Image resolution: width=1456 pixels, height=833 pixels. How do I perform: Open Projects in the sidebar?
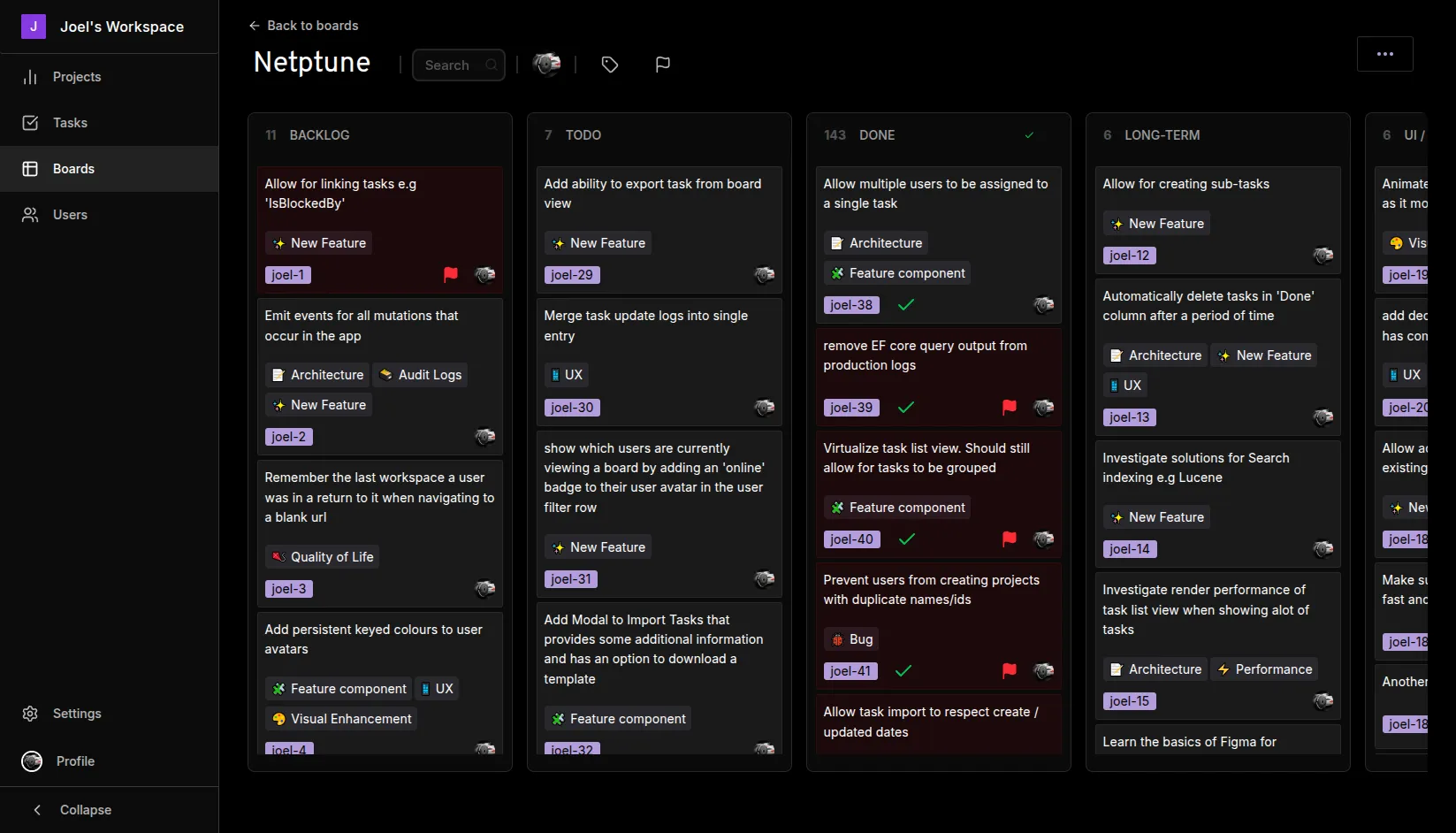click(76, 77)
